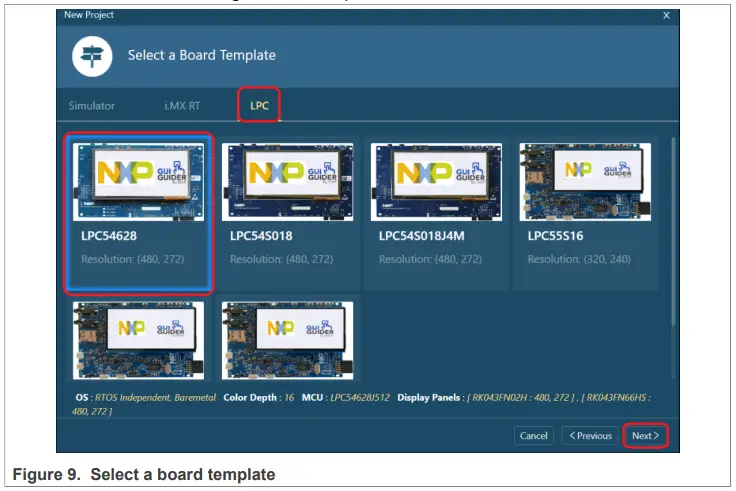Proceed with the Next button

coord(645,436)
